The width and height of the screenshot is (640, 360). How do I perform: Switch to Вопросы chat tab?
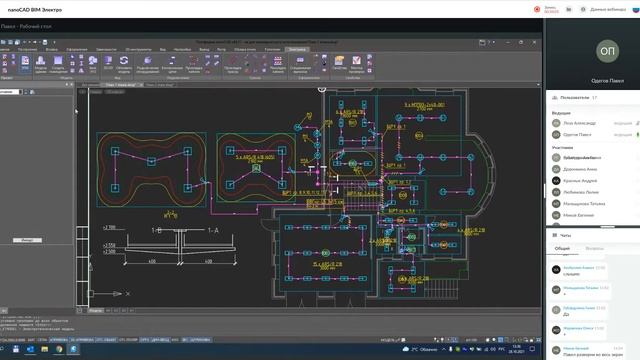click(x=594, y=248)
